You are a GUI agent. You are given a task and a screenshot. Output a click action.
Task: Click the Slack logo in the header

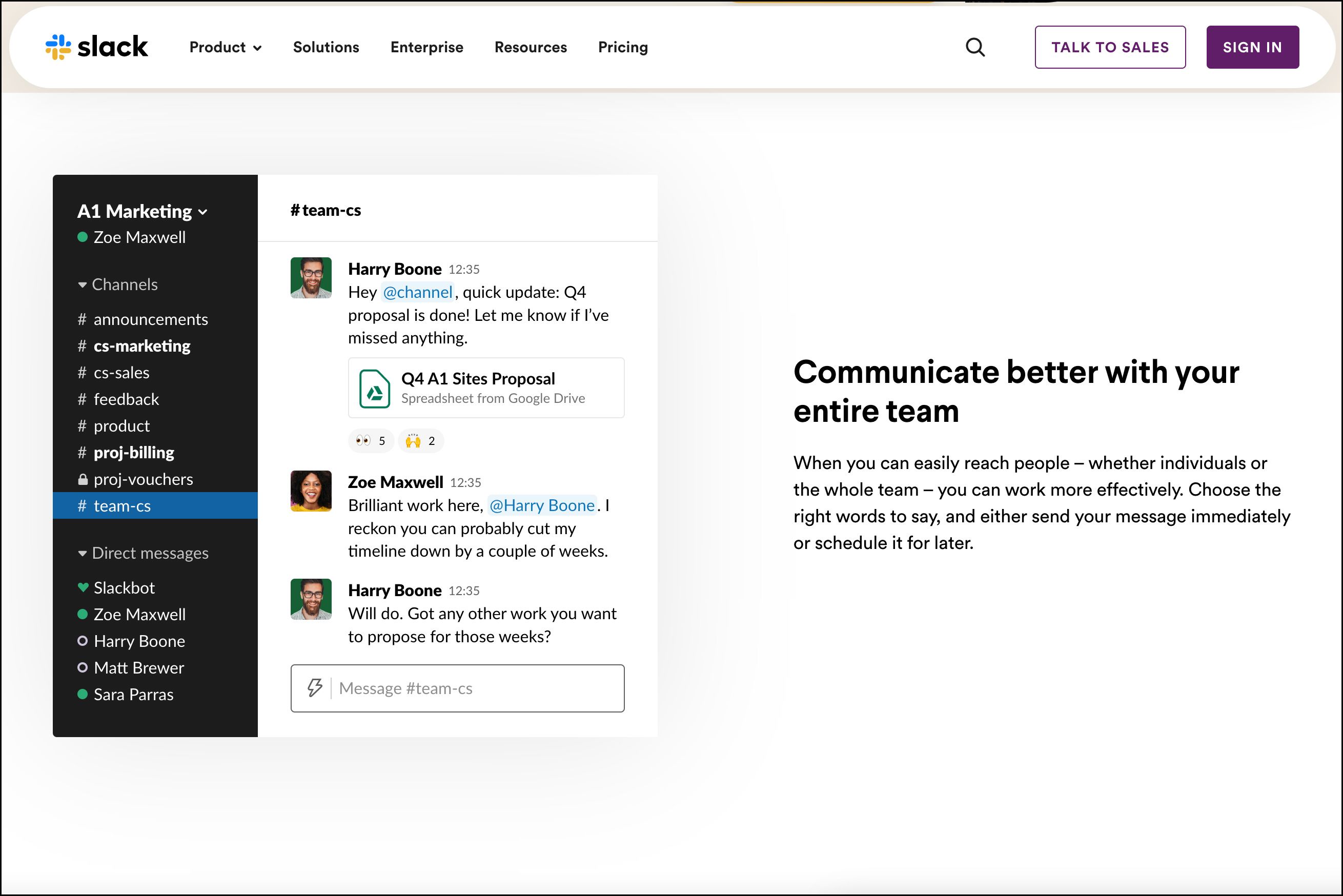click(96, 47)
